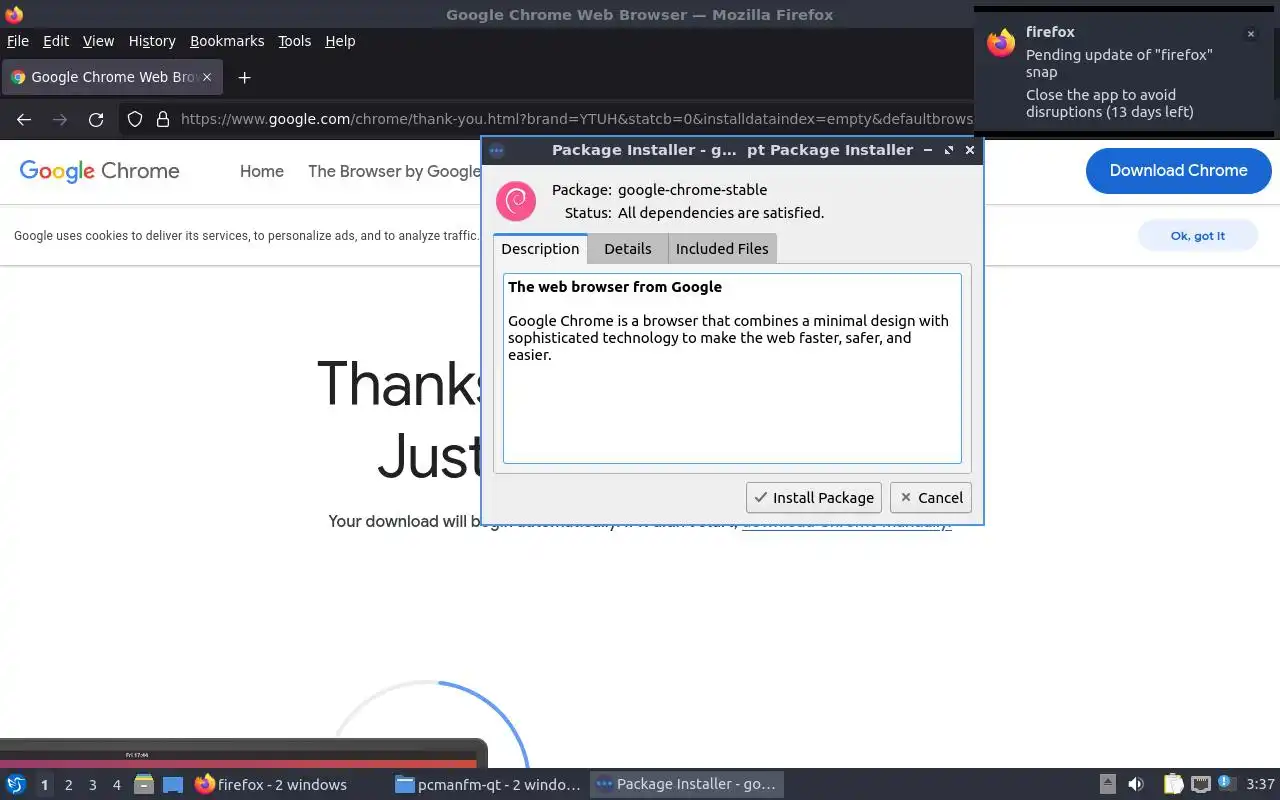
Task: Open the History menu
Action: click(152, 41)
